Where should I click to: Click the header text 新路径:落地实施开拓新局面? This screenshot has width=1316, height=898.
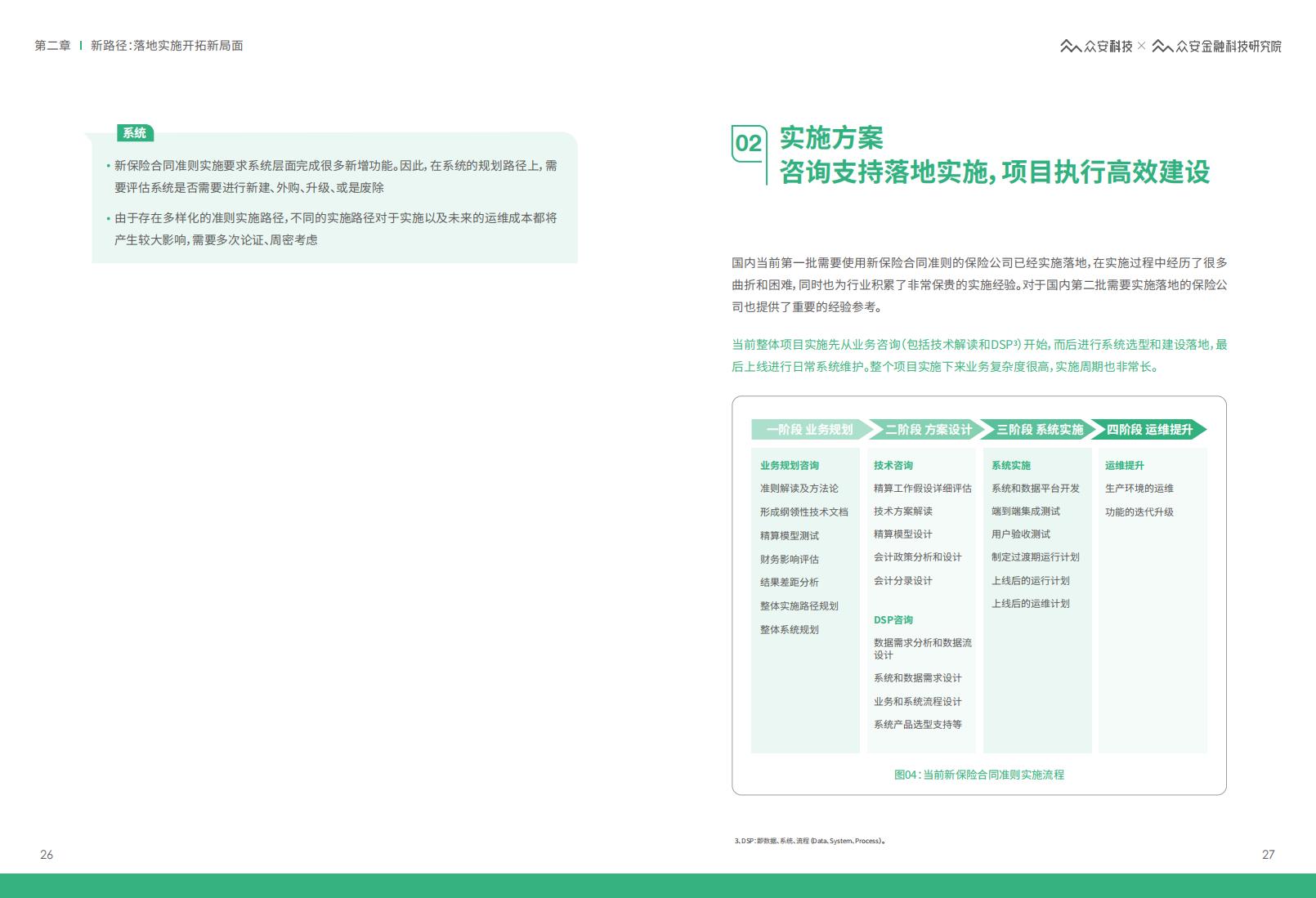[167, 46]
